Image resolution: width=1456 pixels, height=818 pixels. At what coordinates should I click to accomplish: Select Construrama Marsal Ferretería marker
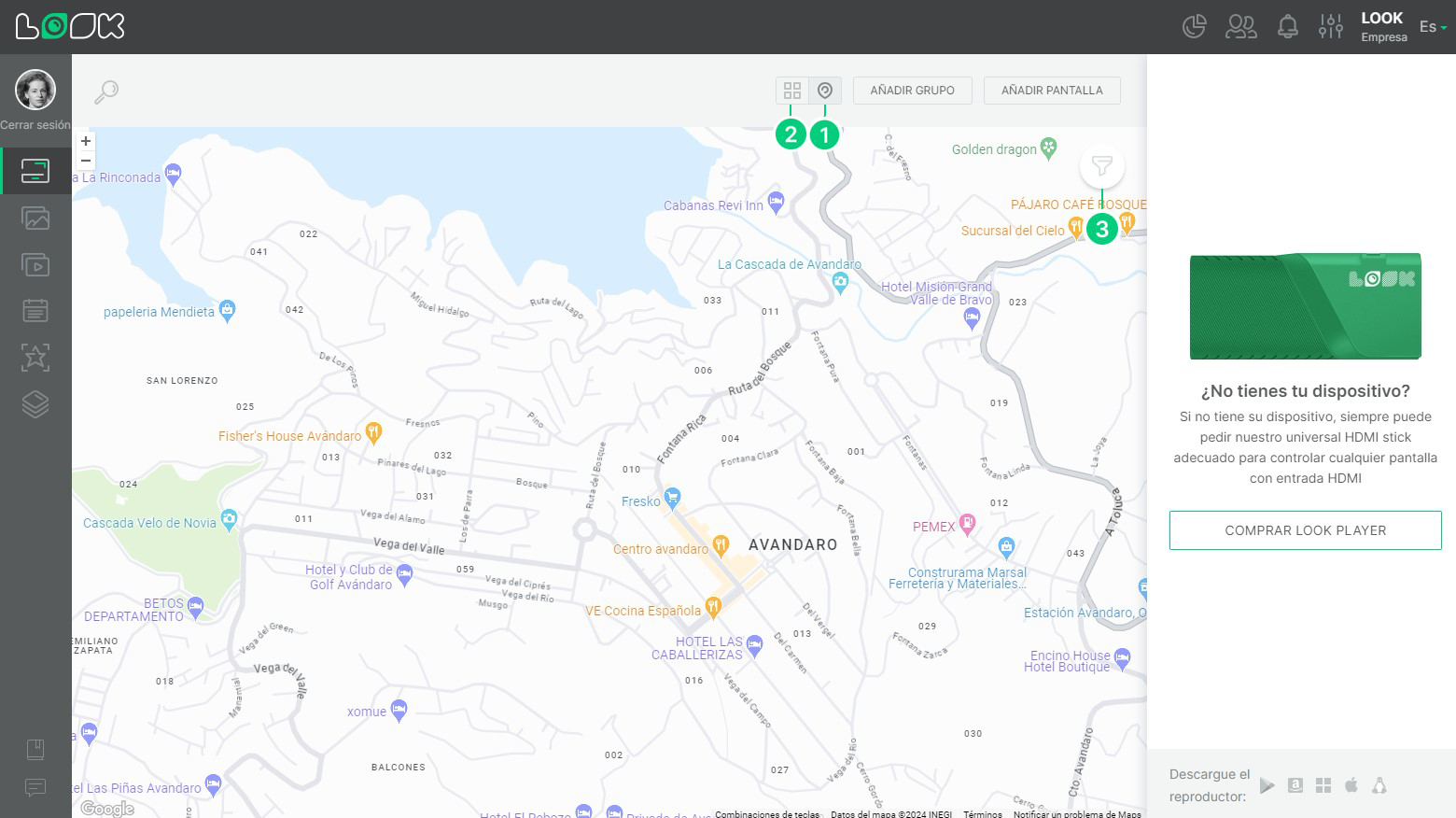pyautogui.click(x=1005, y=546)
